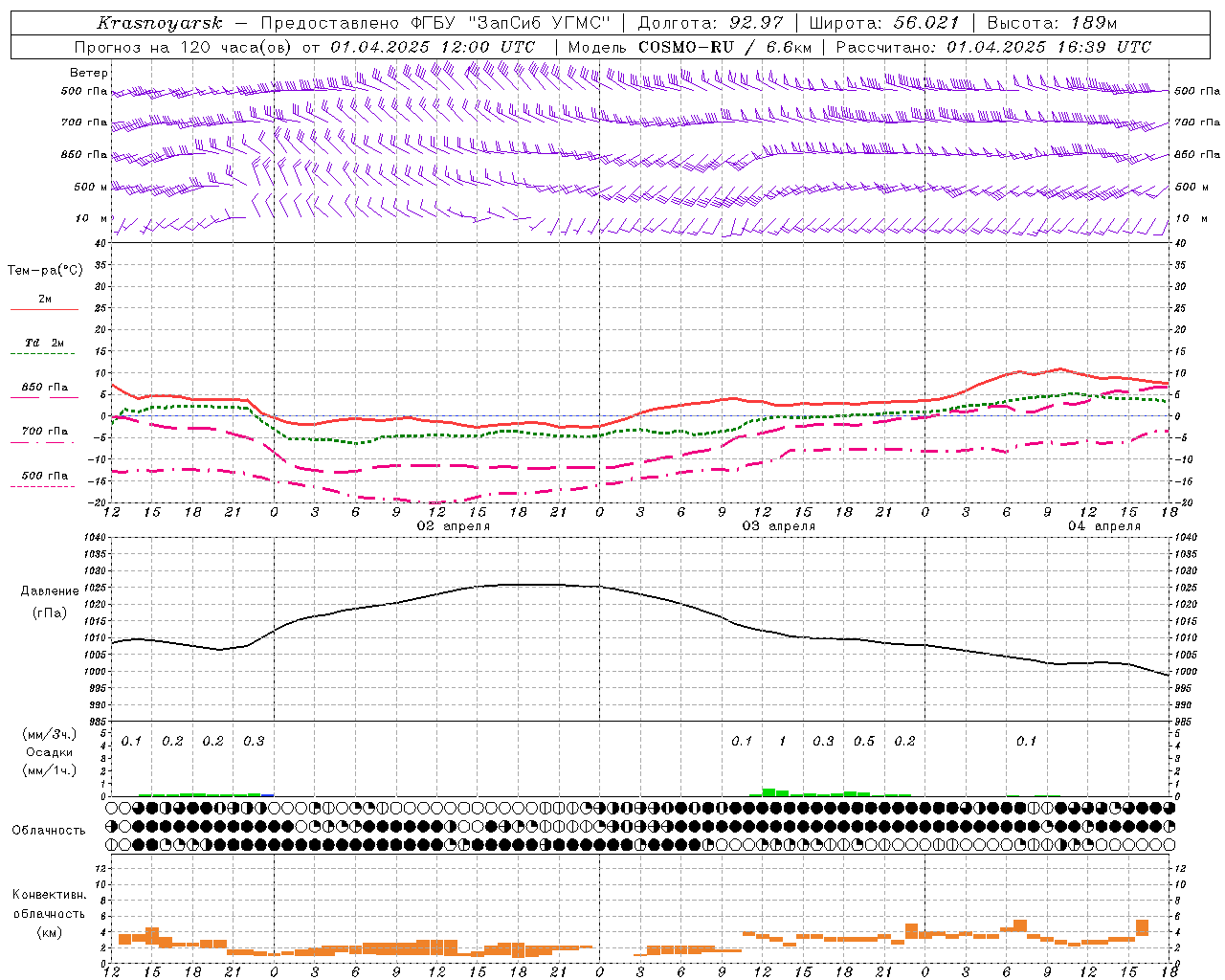Click the '(гПа)' unit under Давление
The image size is (1225, 980).
(x=49, y=613)
